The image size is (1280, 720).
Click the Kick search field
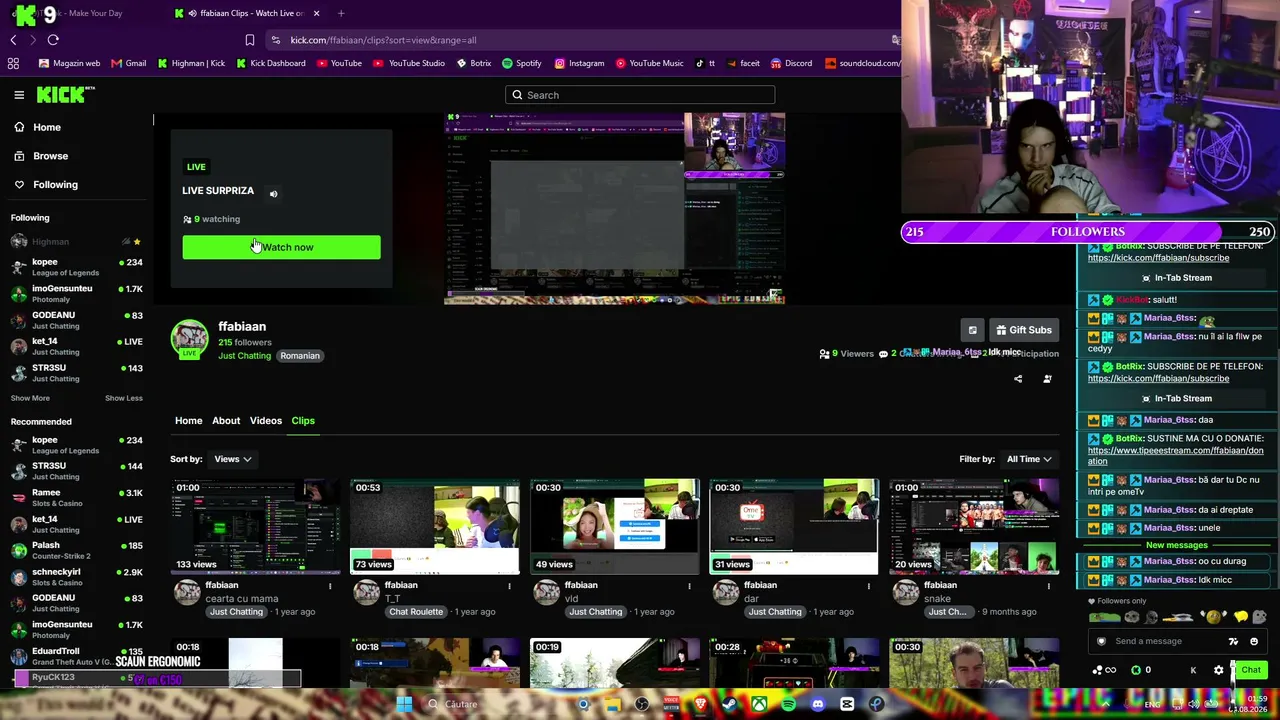point(640,95)
